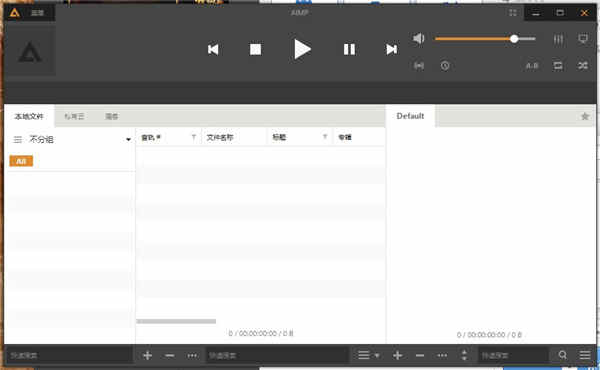Open the equalizer sliders icon

[x=558, y=39]
